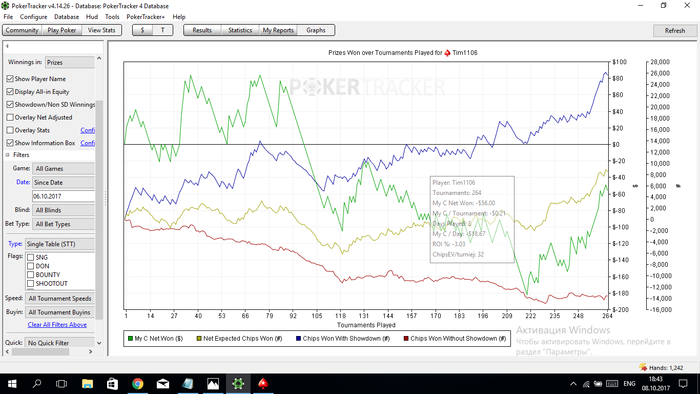Open the Statistics tab
700x394 pixels.
click(240, 30)
